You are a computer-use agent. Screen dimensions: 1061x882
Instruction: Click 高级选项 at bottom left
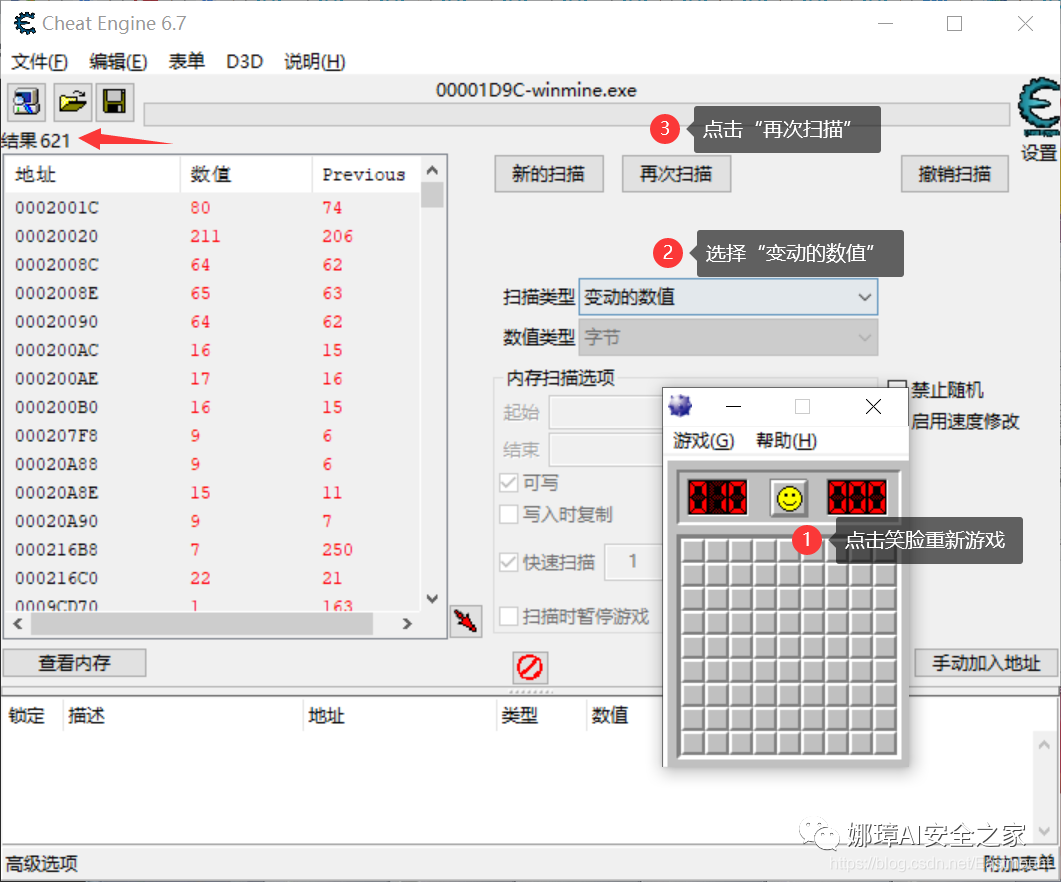click(x=42, y=864)
